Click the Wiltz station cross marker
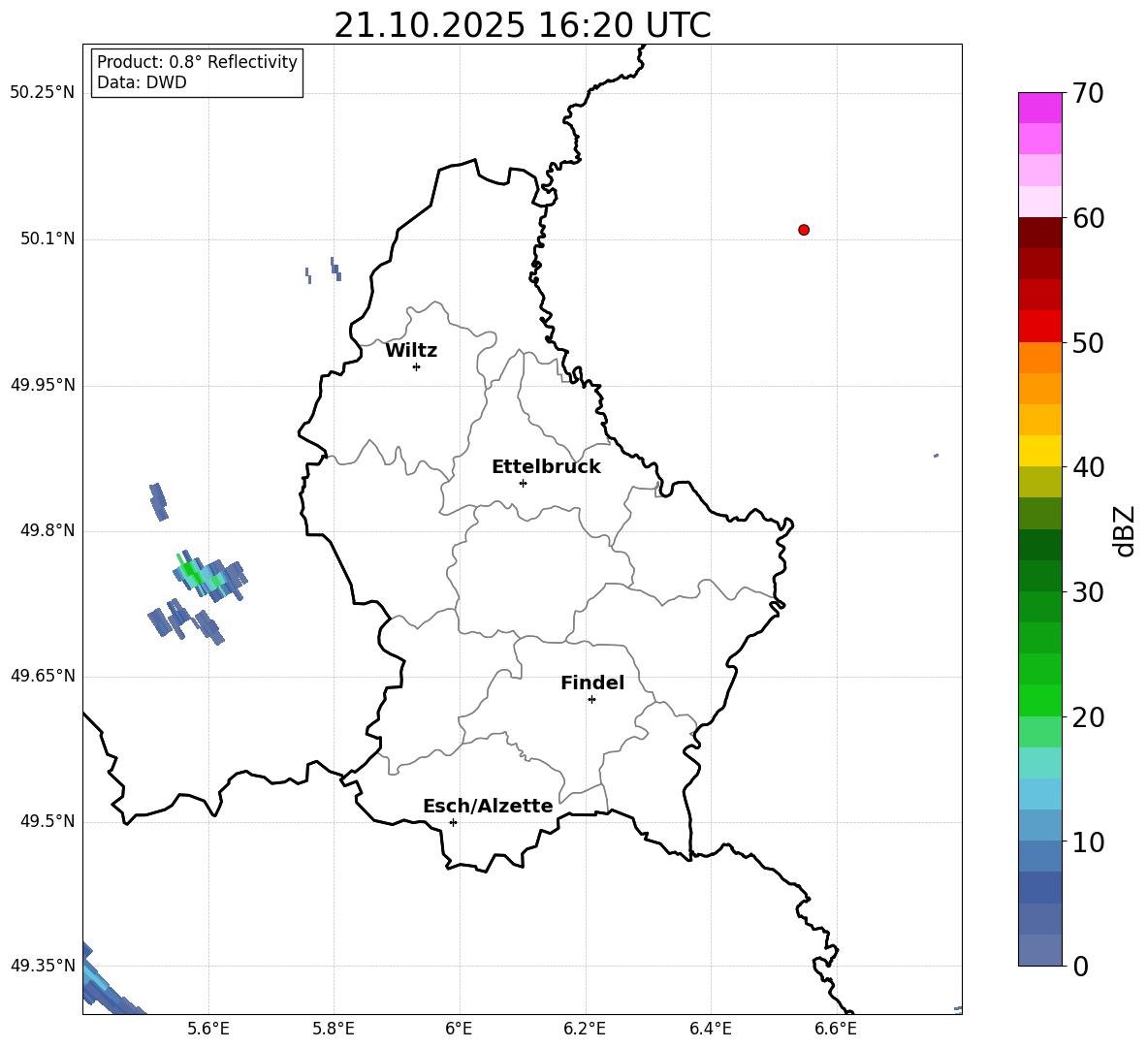This screenshot has height=1048, width=1148. point(417,366)
